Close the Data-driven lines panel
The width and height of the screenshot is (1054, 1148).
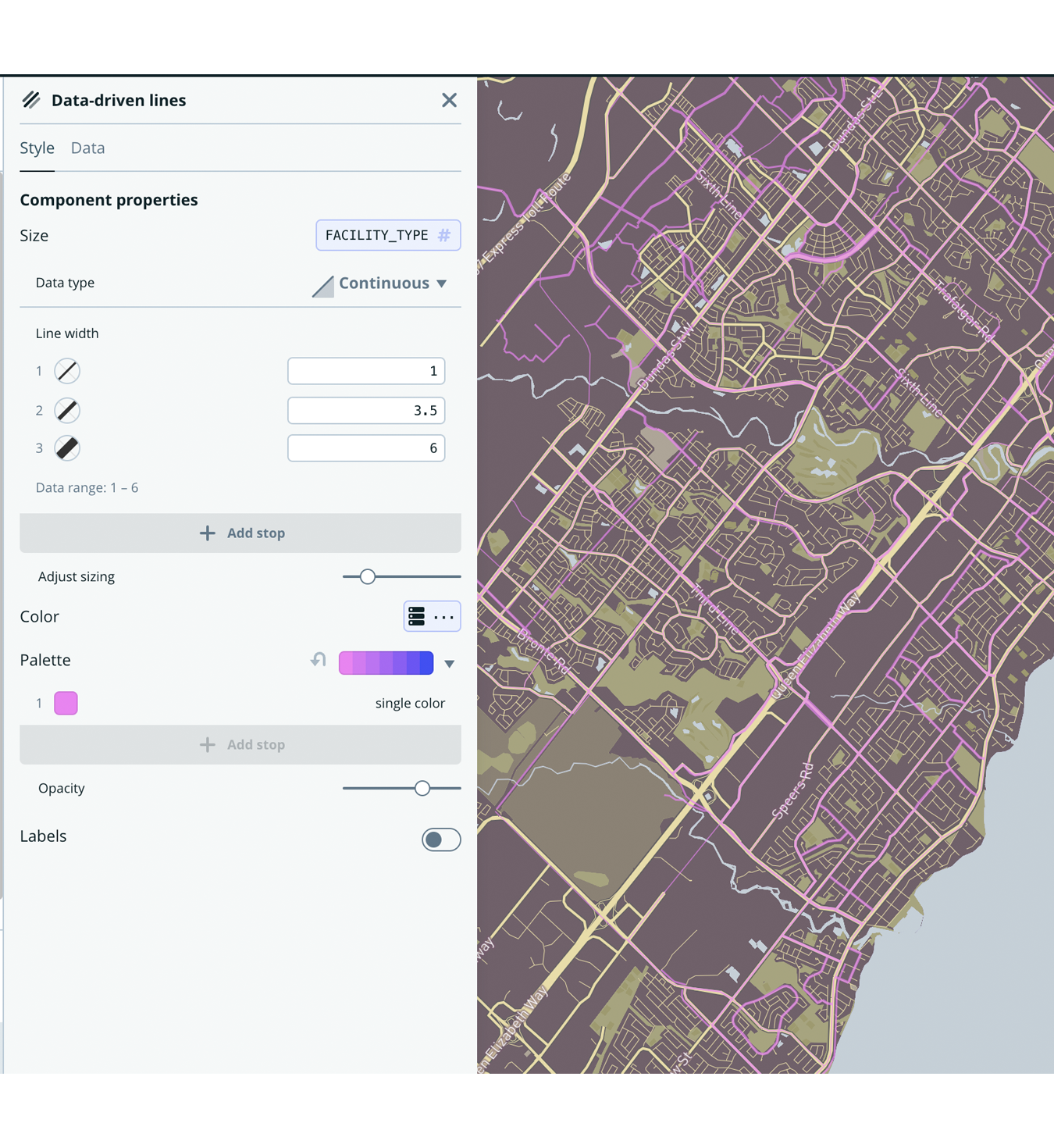449,100
